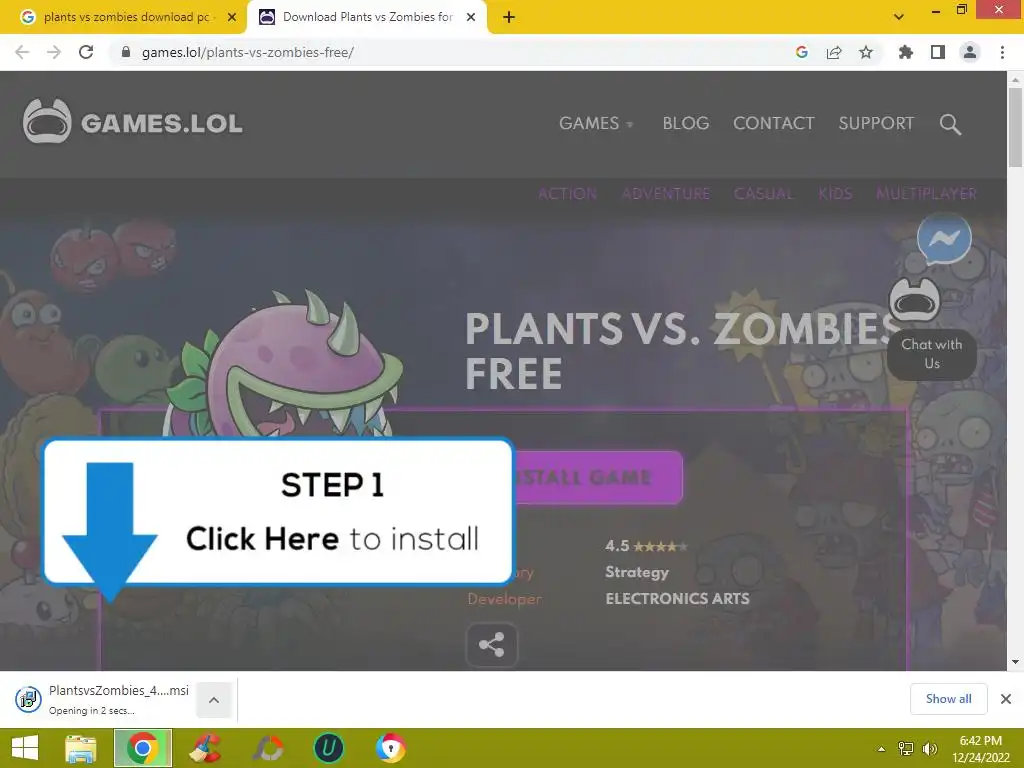Click the taskbar clock and date
Viewport: 1024px width, 768px height.
(x=980, y=749)
